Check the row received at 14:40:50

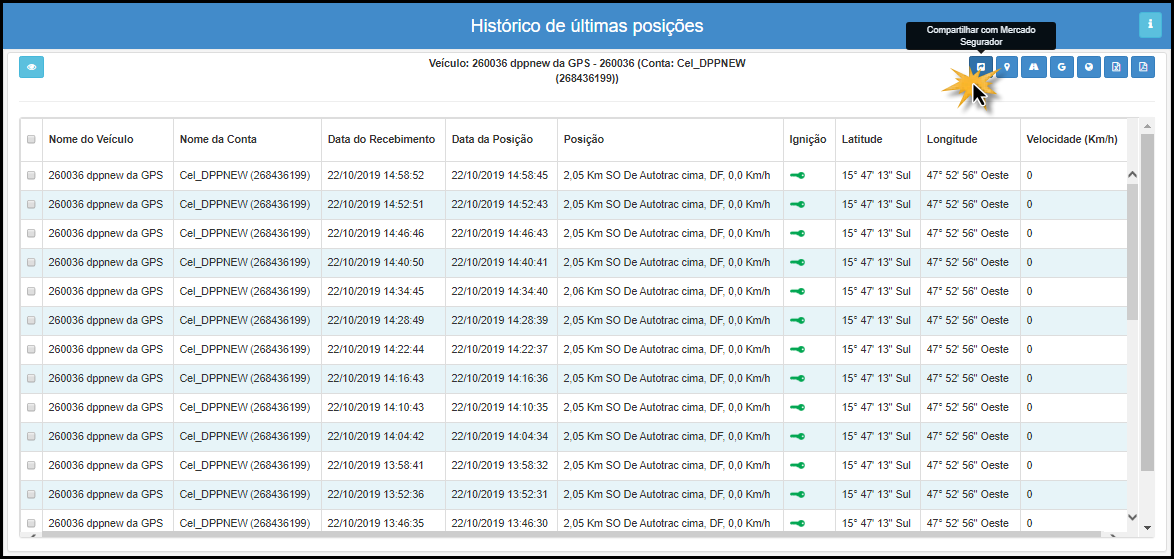tap(31, 263)
